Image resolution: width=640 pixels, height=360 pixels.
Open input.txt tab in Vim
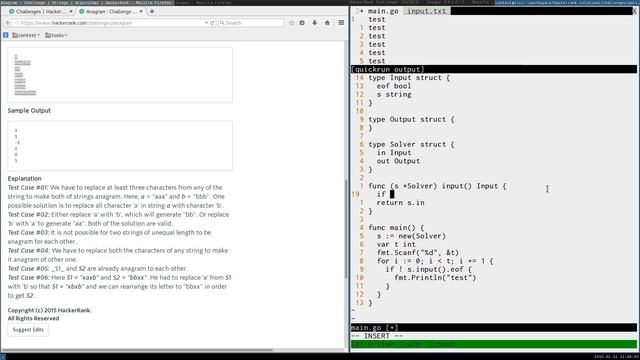point(427,11)
